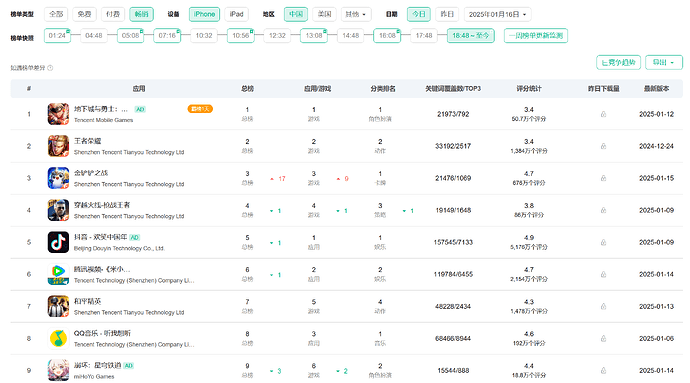The image size is (690, 383).
Task: Open the 和平精英 app name link
Action: (88, 301)
